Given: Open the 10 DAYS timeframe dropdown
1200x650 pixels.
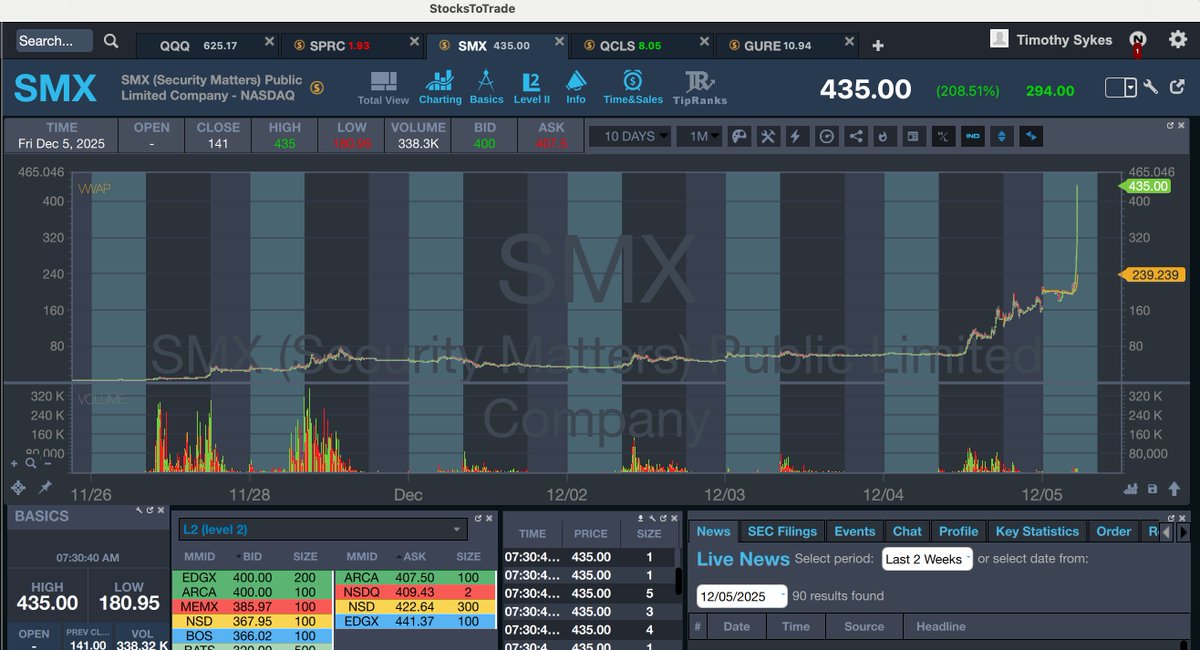Looking at the screenshot, I should (x=629, y=135).
